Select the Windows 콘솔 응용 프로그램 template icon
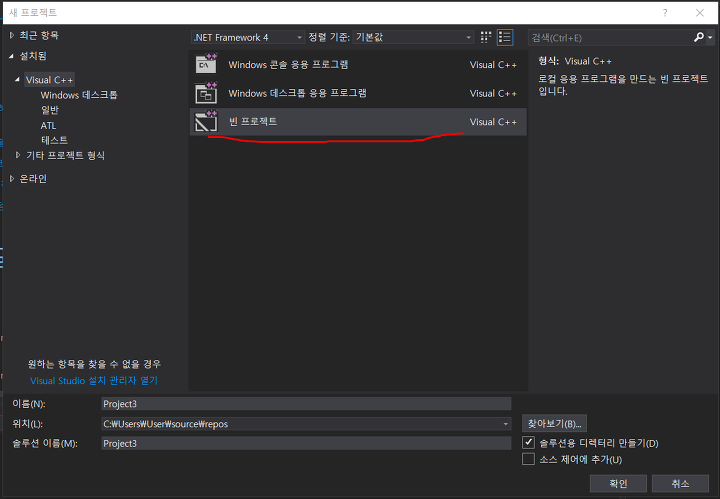 pyautogui.click(x=206, y=64)
